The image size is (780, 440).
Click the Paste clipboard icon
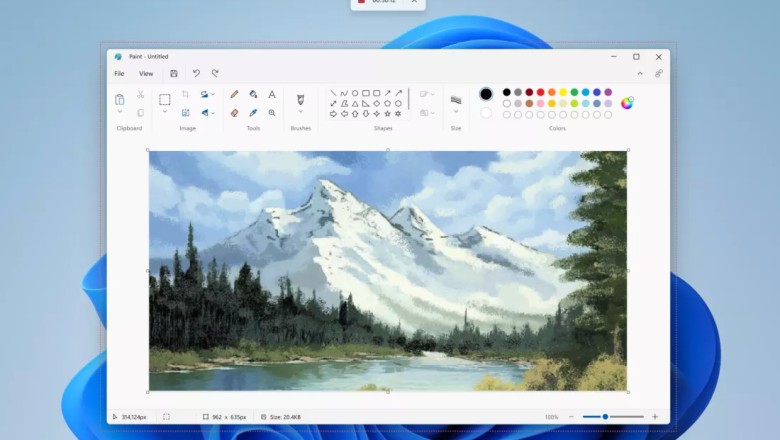point(119,99)
